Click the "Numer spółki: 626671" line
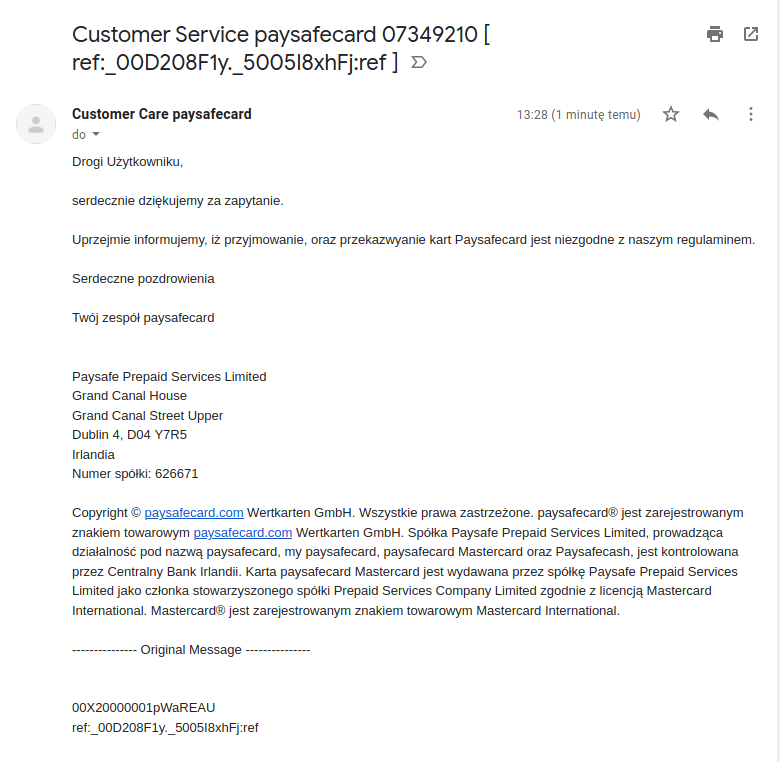Screen dimensions: 780x762 tap(135, 473)
